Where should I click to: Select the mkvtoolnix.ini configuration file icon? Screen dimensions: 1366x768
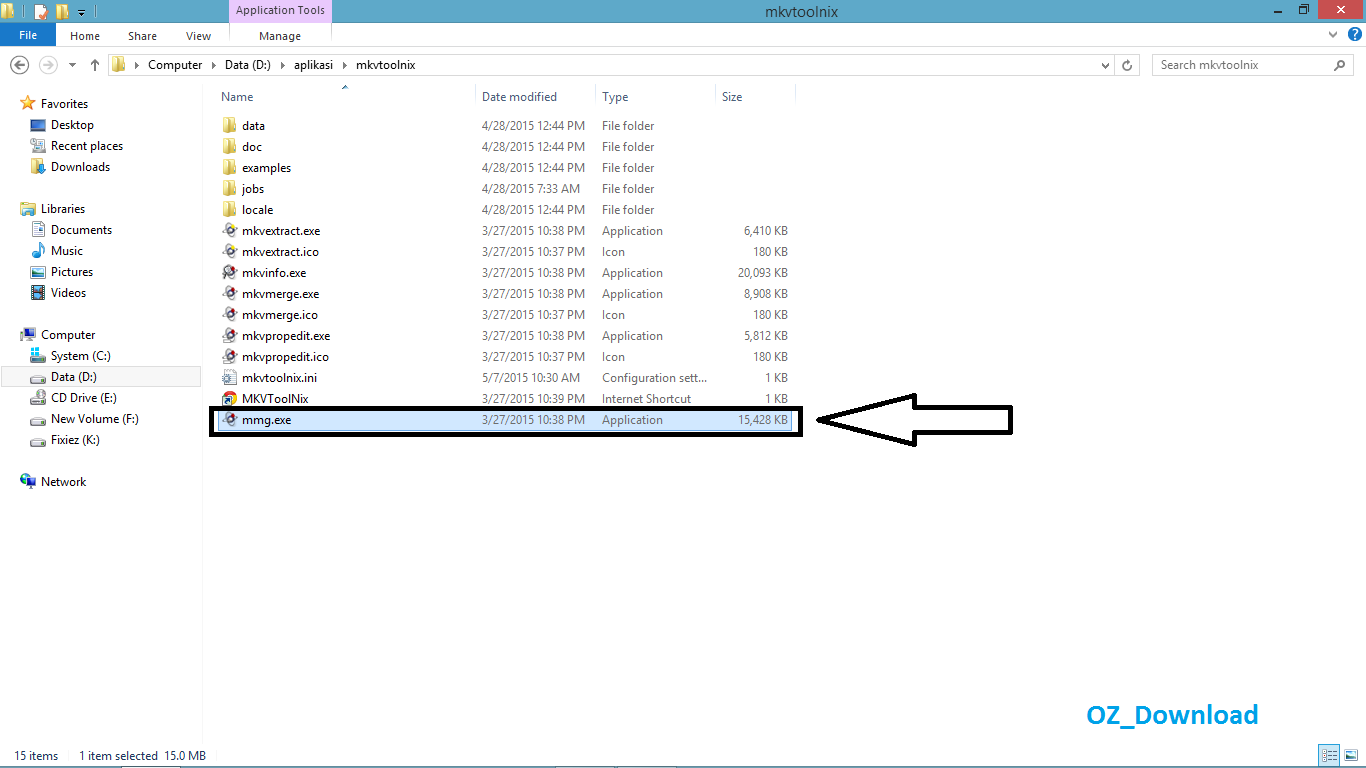(x=230, y=378)
